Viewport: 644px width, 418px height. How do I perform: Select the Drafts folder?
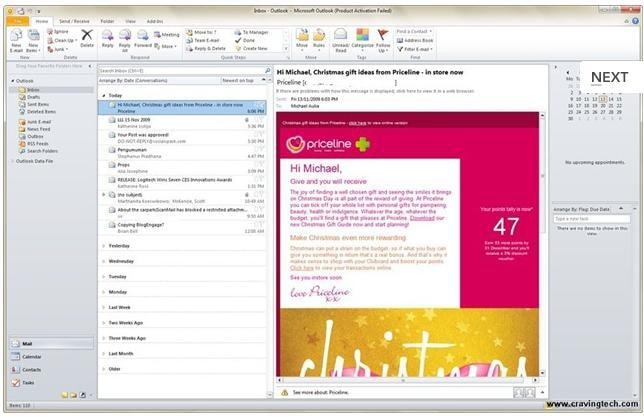(x=34, y=97)
